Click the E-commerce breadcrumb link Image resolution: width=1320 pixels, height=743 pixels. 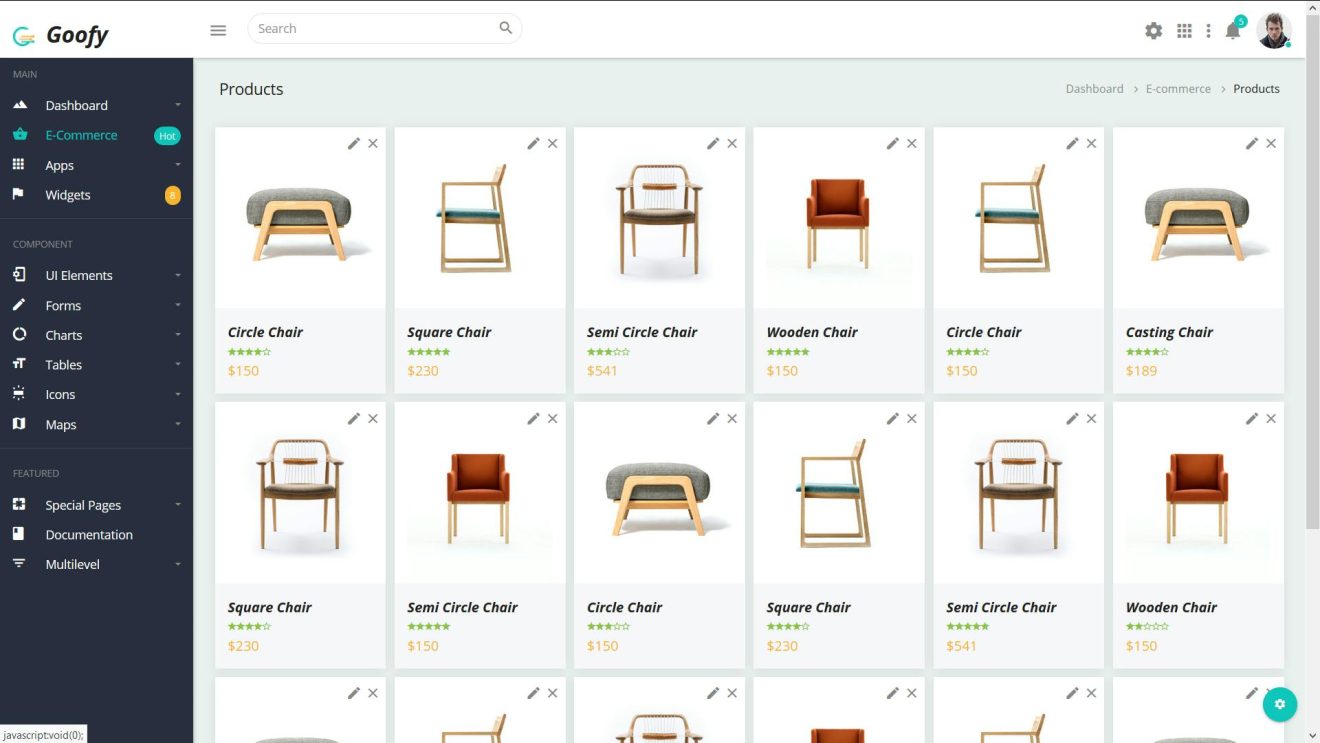point(1178,89)
